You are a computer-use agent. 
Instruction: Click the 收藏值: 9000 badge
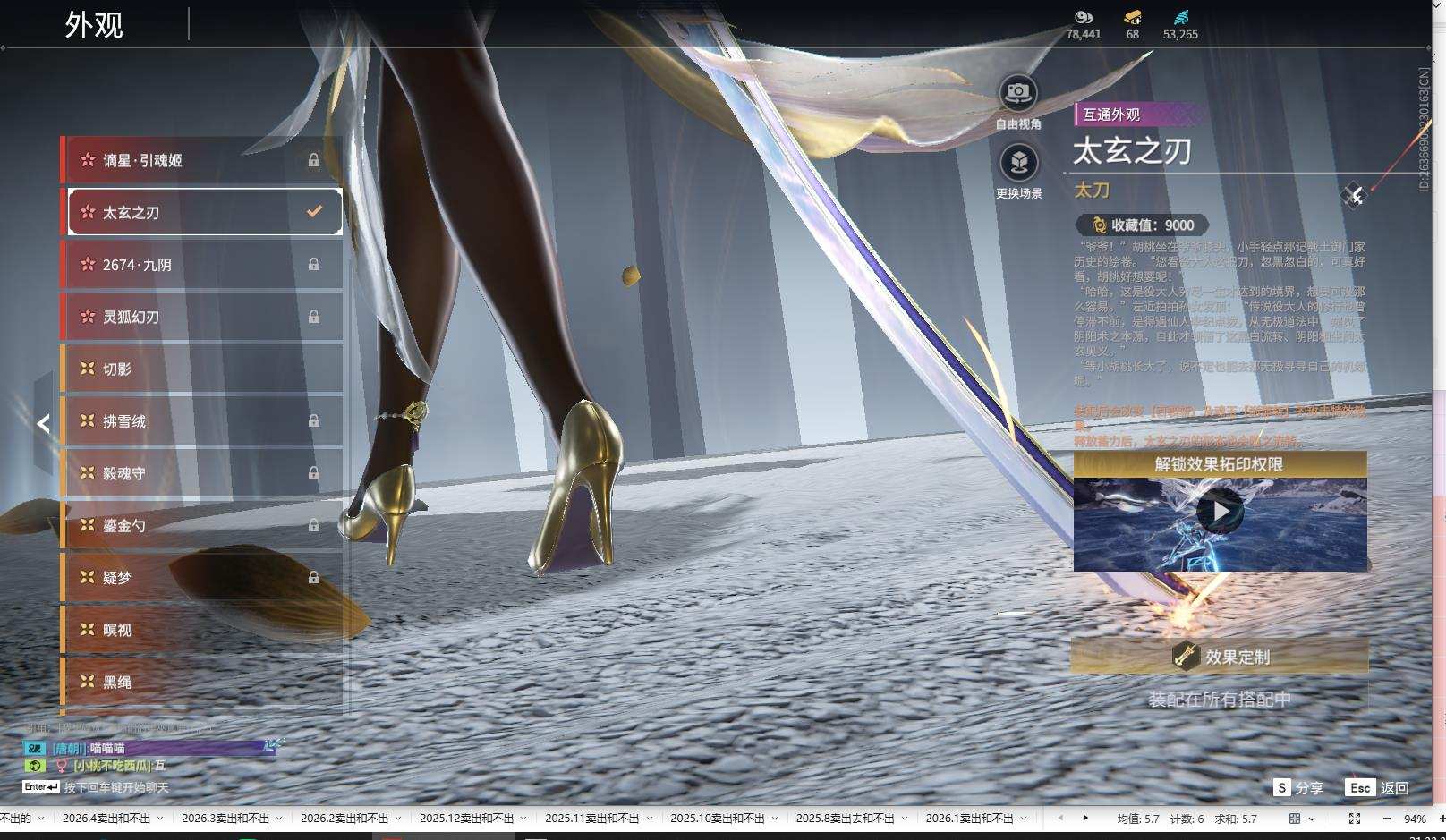click(1142, 225)
